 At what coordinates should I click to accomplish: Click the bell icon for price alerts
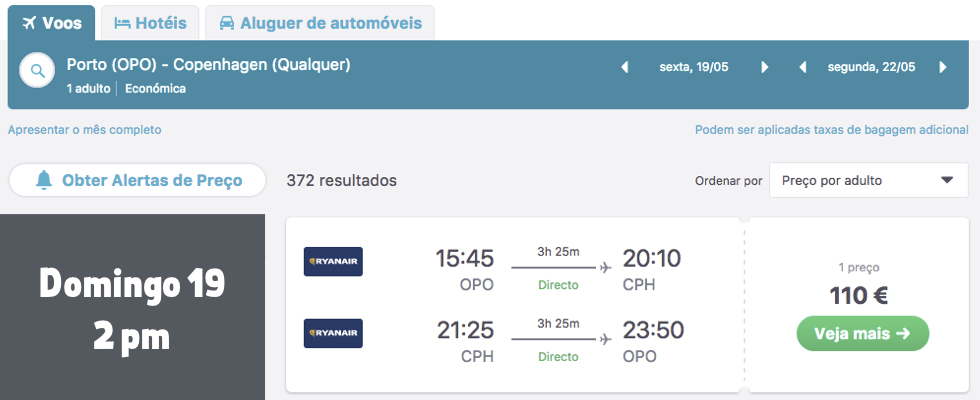point(44,181)
